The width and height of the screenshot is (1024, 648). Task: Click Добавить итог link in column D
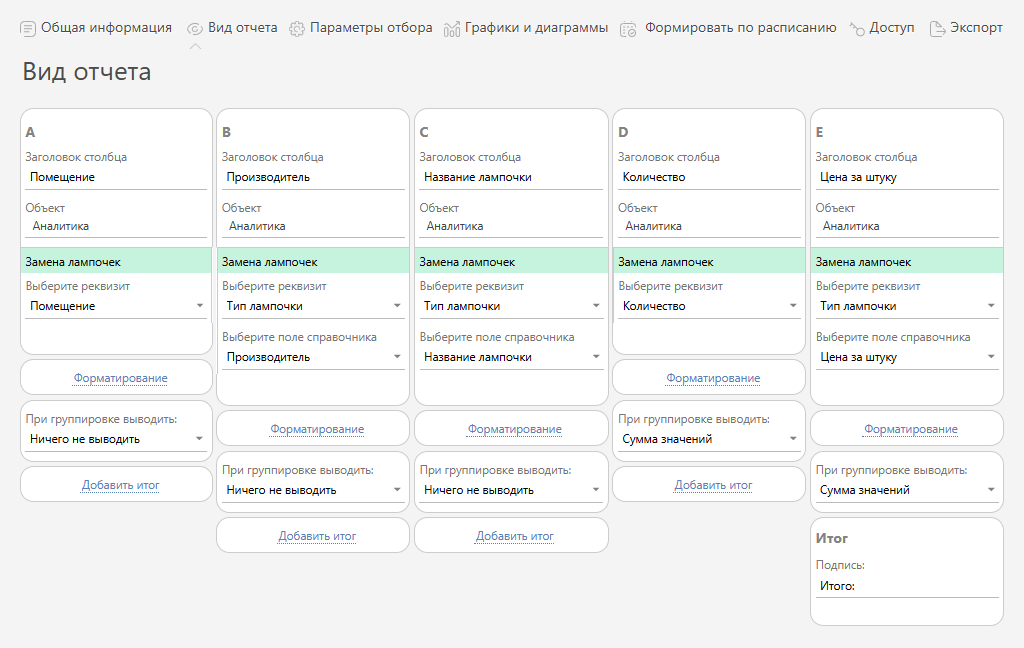[x=713, y=485]
